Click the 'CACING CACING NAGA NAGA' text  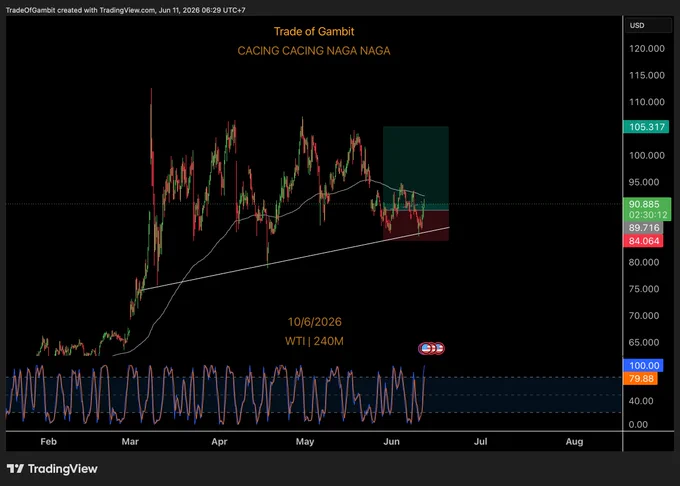[314, 51]
